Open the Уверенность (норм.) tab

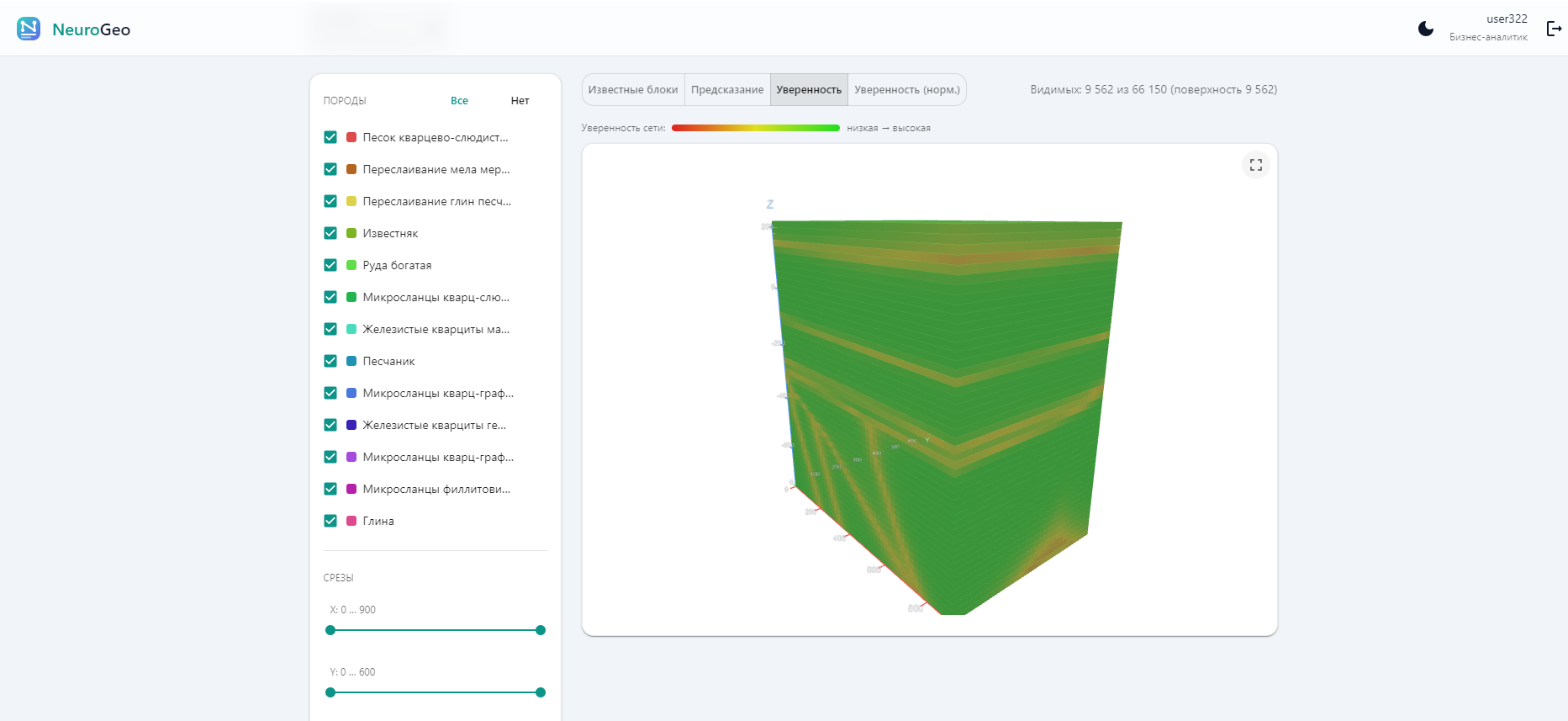tap(907, 90)
